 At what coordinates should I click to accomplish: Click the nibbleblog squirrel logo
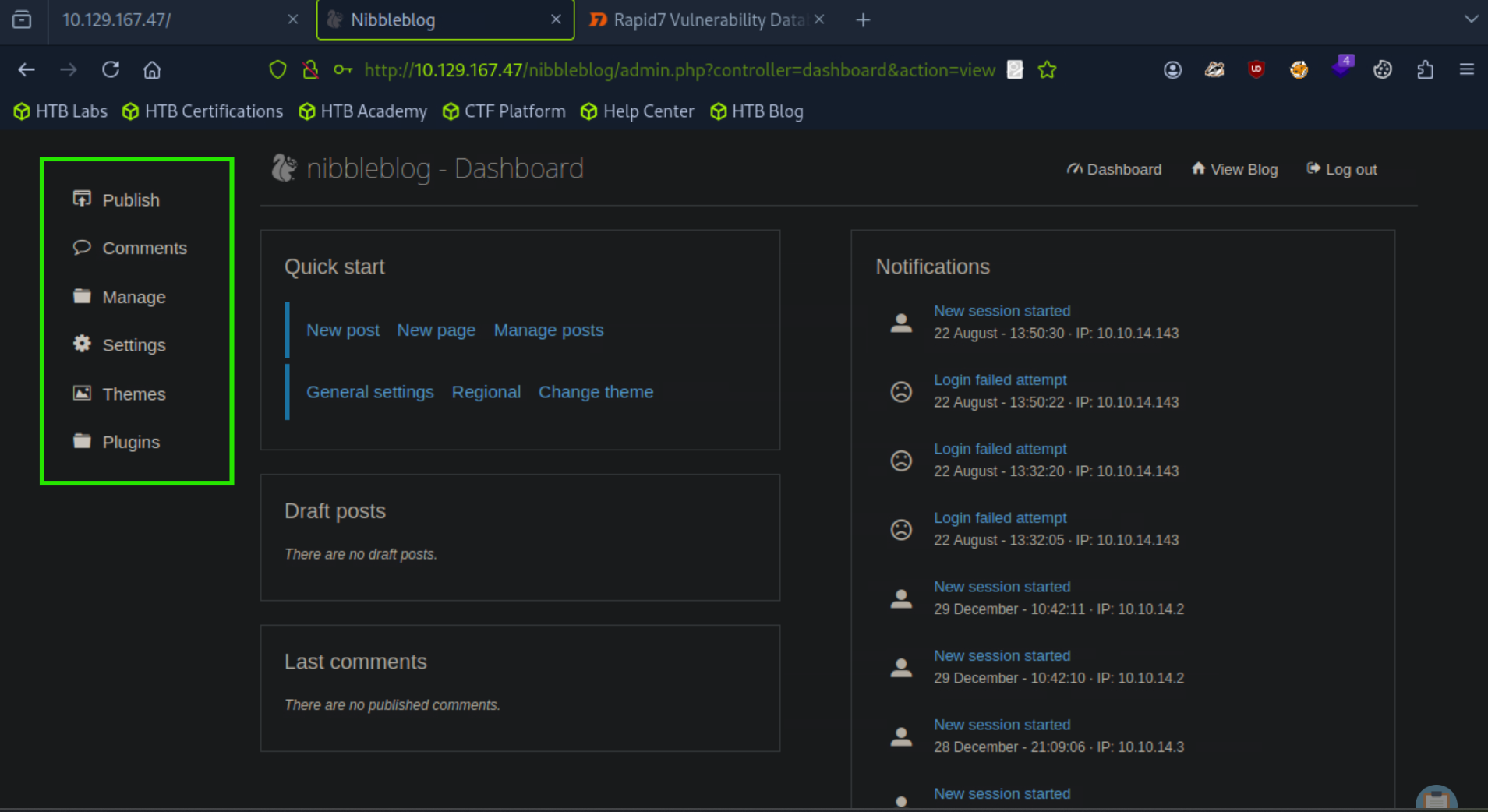point(284,168)
